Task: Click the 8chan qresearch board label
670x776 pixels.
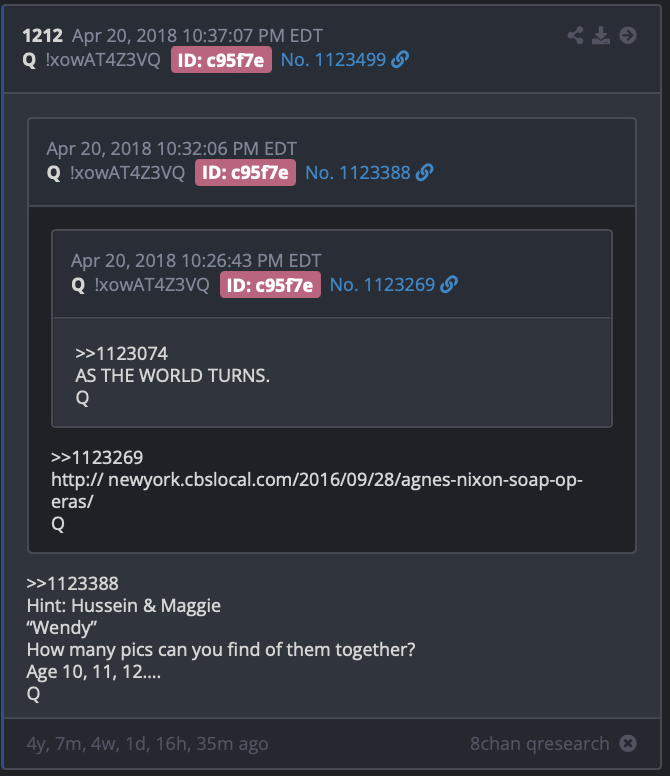Action: [539, 743]
